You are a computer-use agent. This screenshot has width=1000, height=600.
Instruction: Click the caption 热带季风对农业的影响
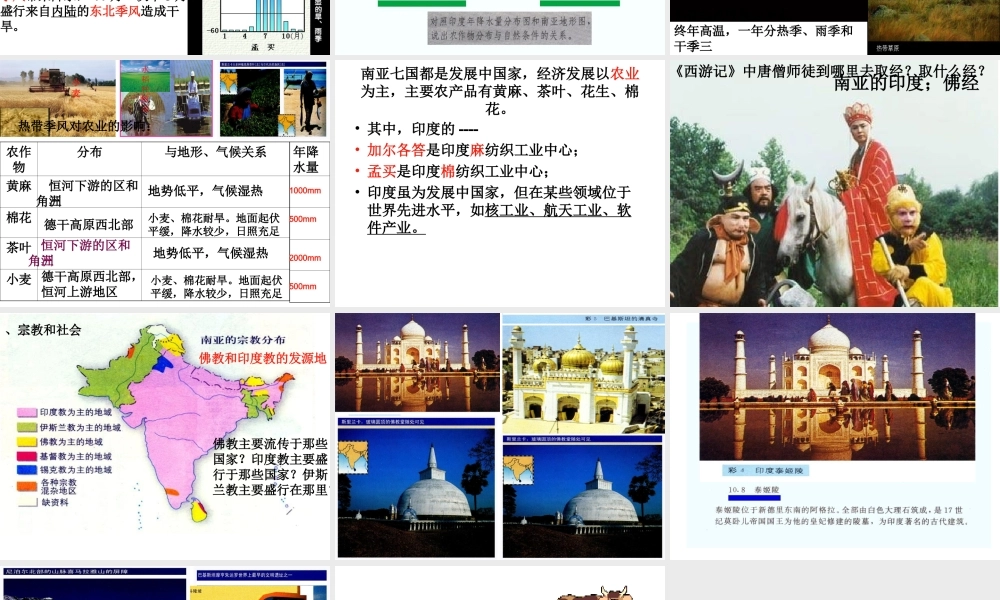[84, 126]
